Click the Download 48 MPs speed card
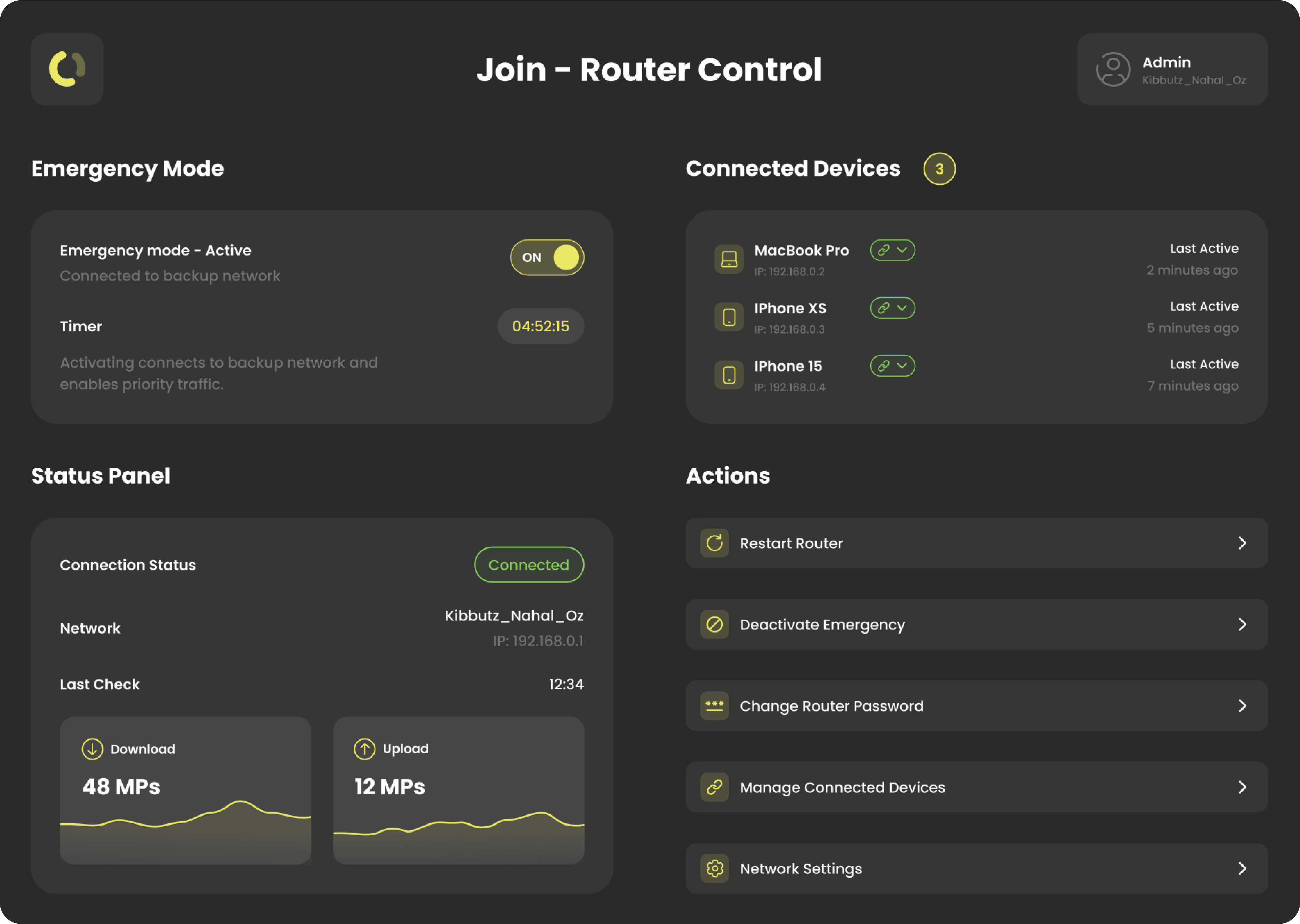This screenshot has height=924, width=1300. [x=186, y=790]
